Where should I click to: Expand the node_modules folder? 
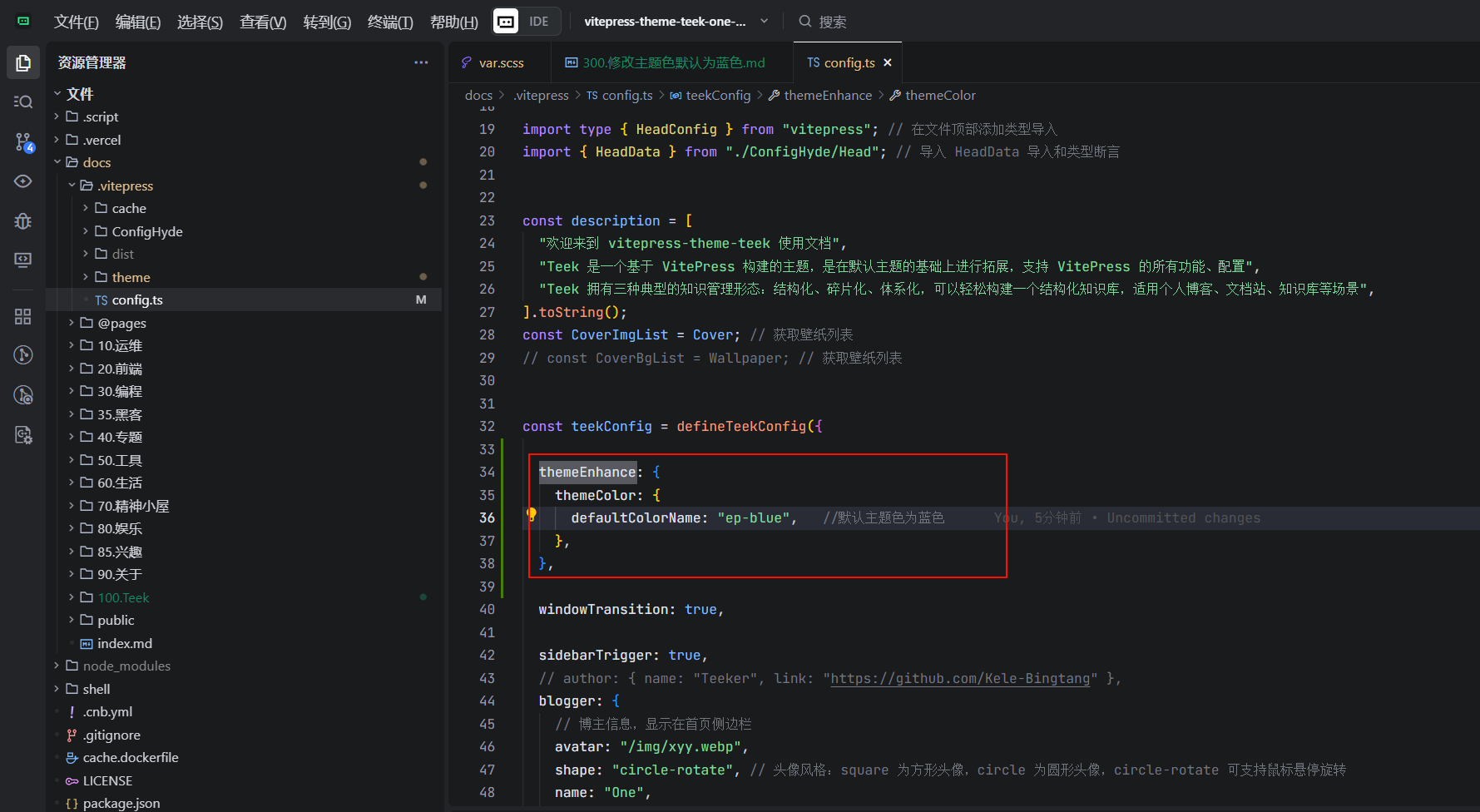57,666
